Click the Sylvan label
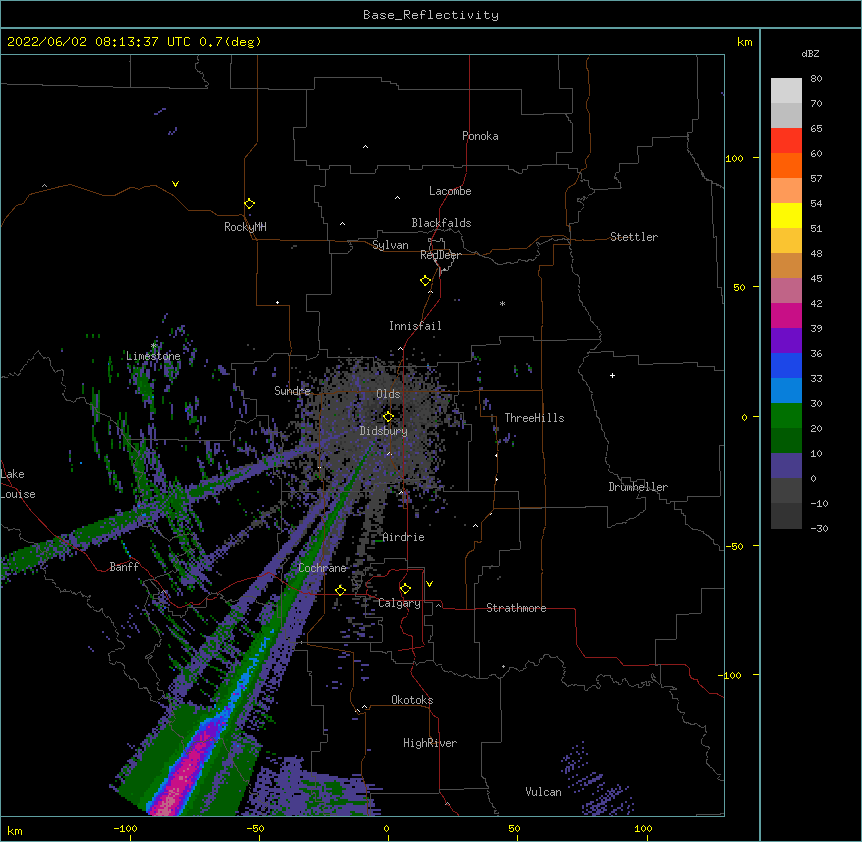The image size is (862, 842). (x=390, y=245)
